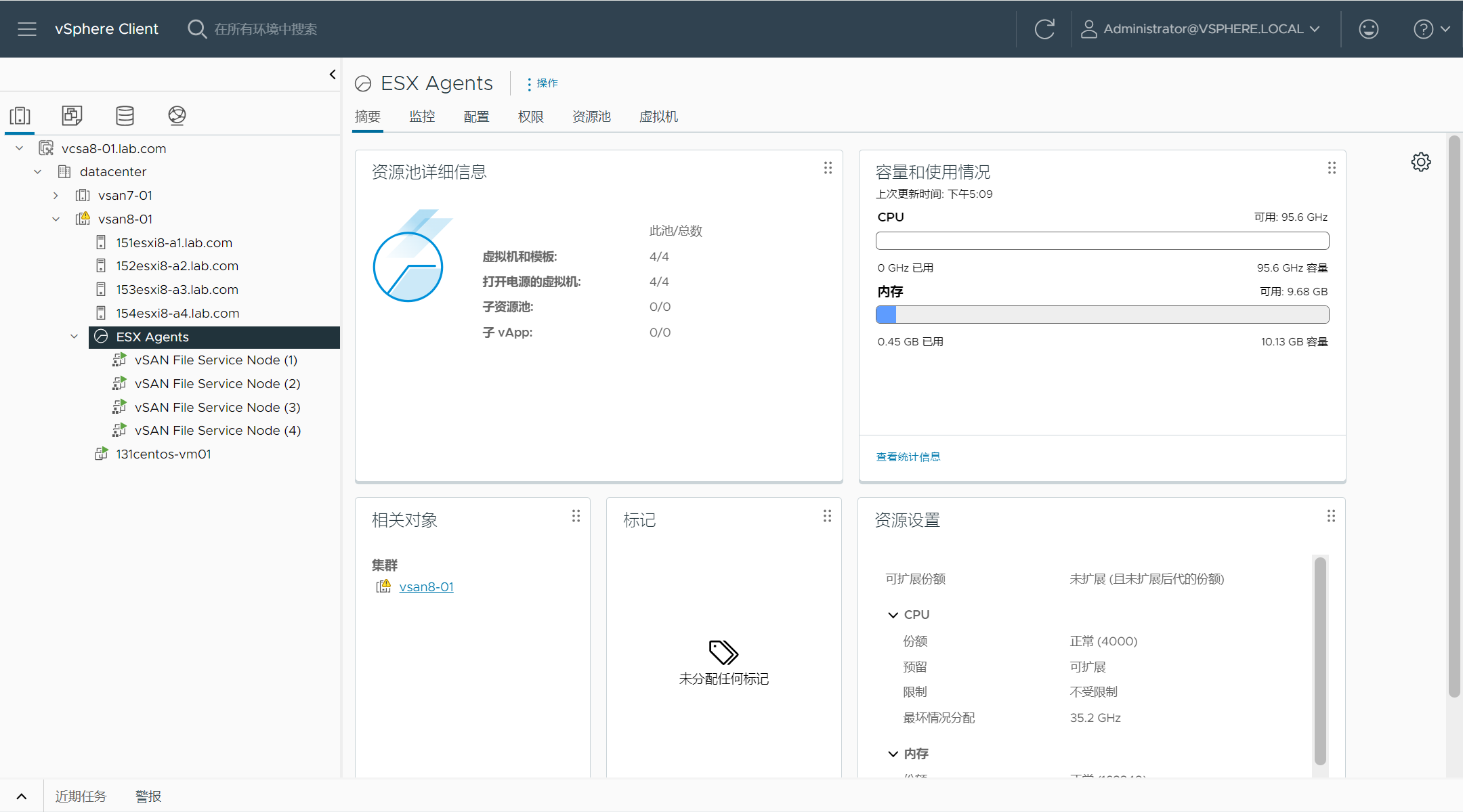The height and width of the screenshot is (812, 1463).
Task: Select vSAN File Service Node (3)
Action: tap(217, 408)
